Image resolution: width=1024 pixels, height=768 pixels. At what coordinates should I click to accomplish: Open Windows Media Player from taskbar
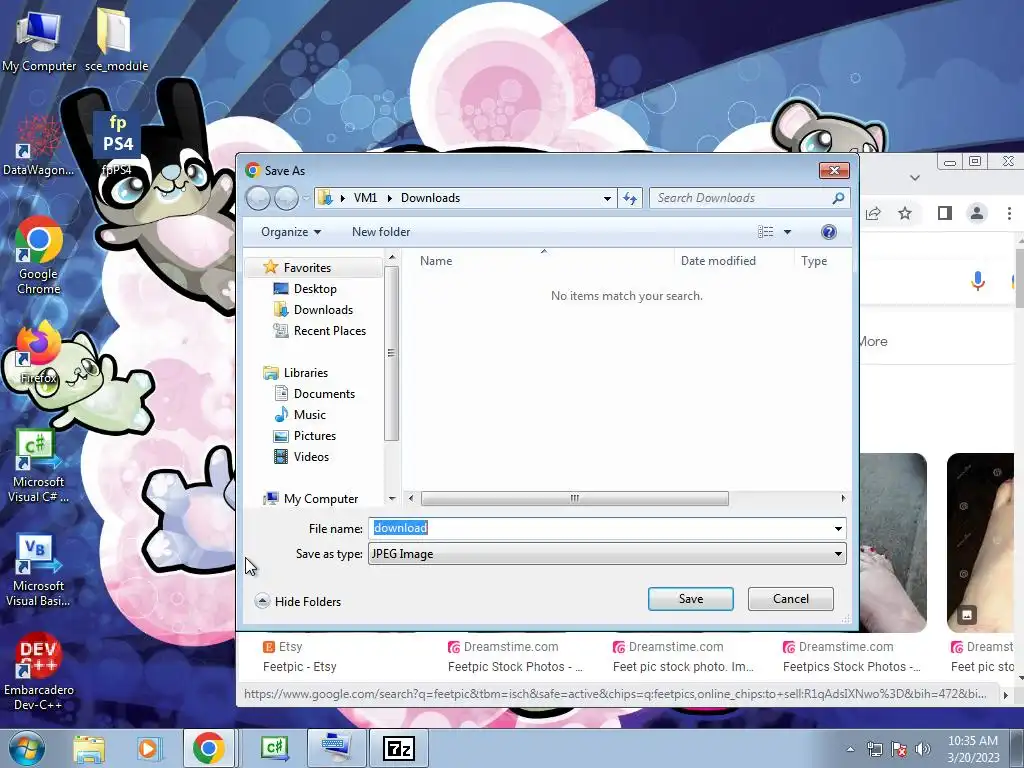coord(148,748)
